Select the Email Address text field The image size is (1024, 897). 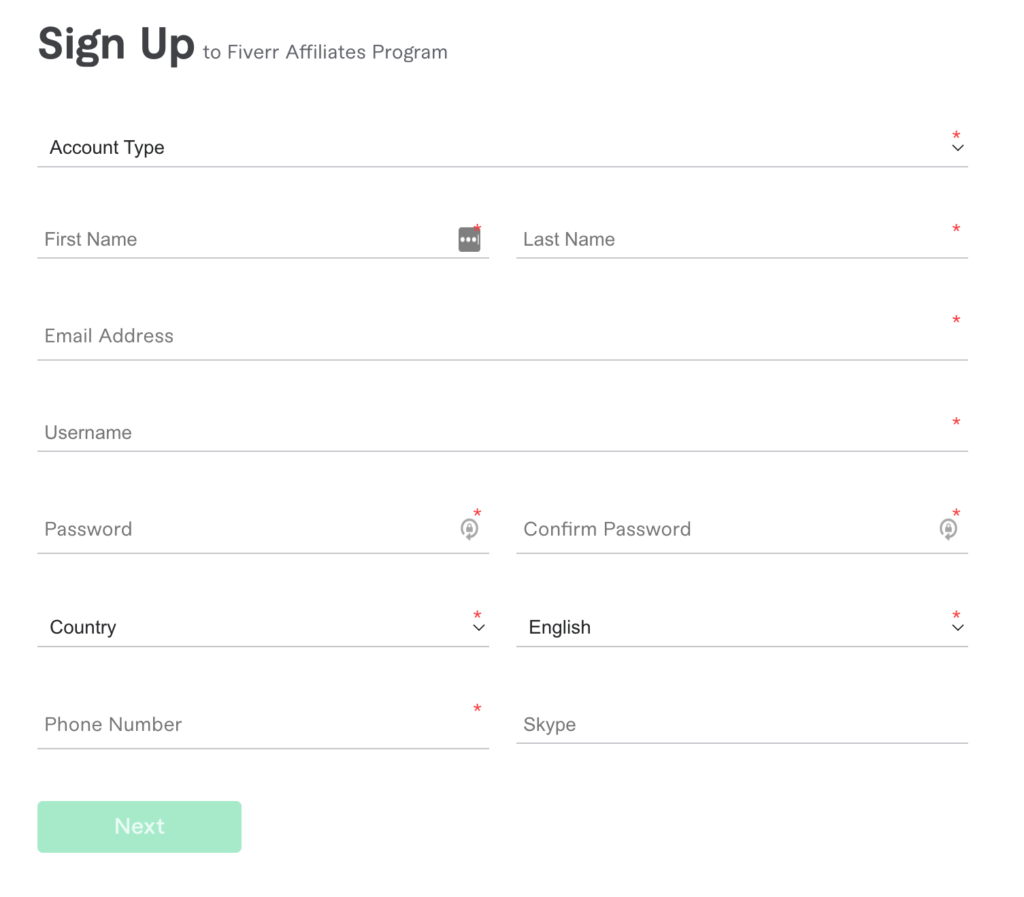click(x=500, y=337)
